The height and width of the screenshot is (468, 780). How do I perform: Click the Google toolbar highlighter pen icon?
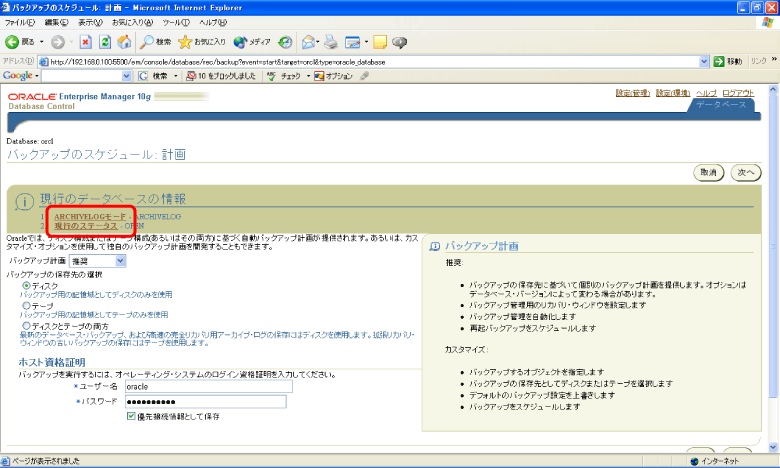(x=365, y=76)
